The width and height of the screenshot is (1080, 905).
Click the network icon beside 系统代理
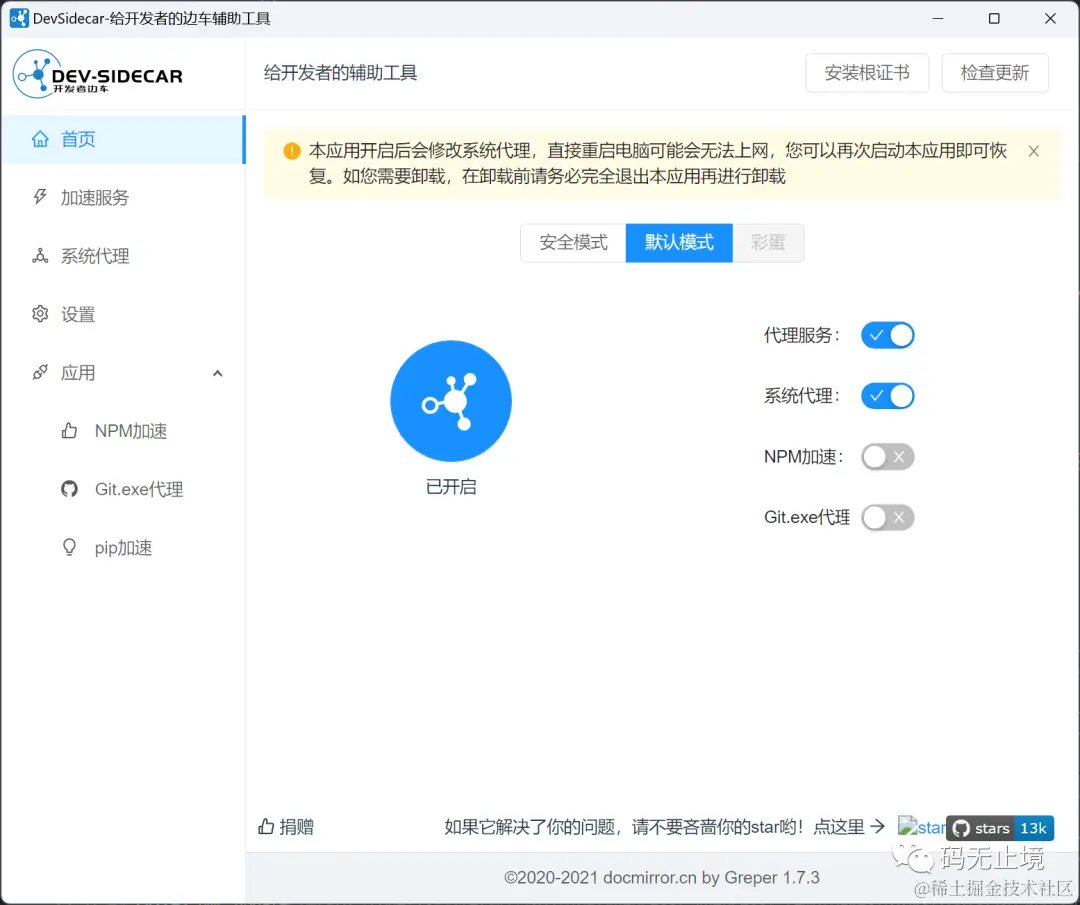pyautogui.click(x=40, y=256)
